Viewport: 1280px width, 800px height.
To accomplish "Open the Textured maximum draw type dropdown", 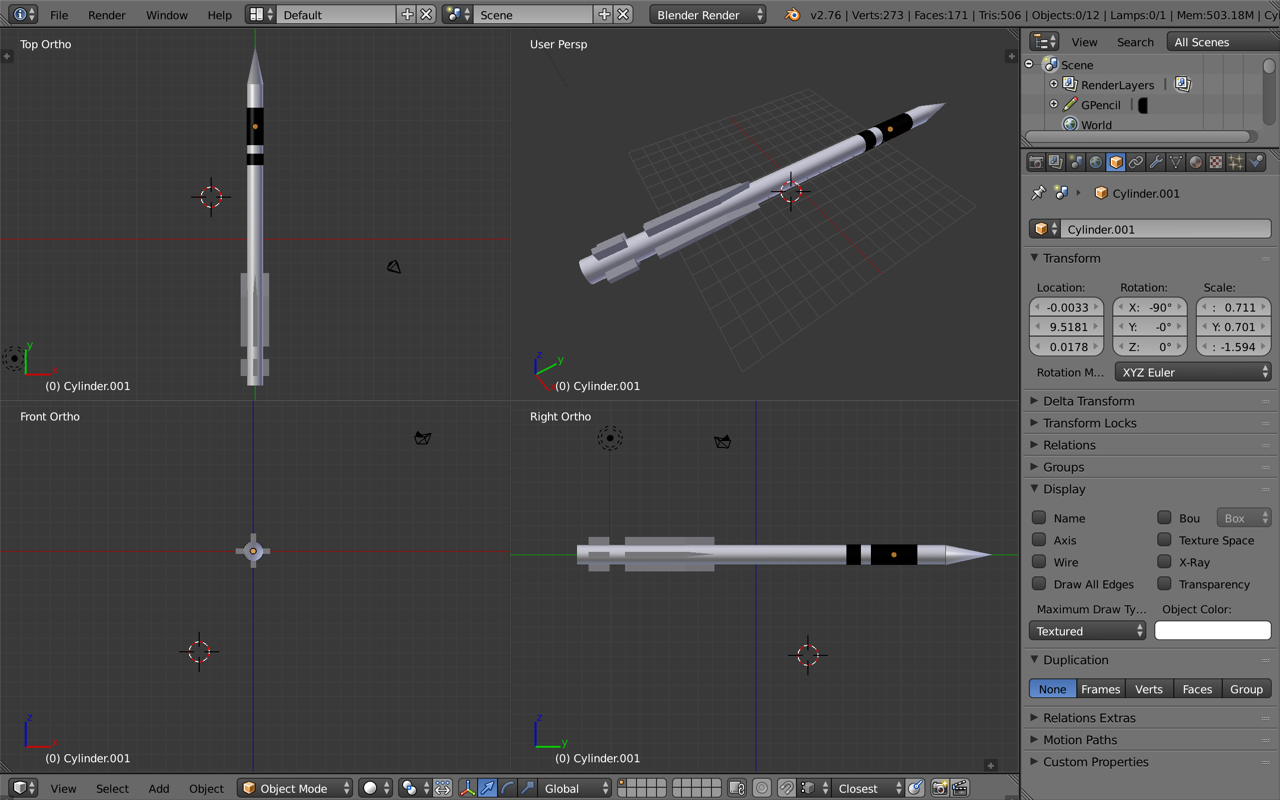I will 1087,631.
